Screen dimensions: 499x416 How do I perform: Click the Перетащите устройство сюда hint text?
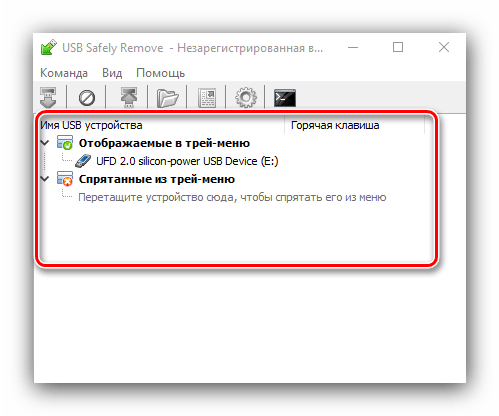(x=232, y=197)
